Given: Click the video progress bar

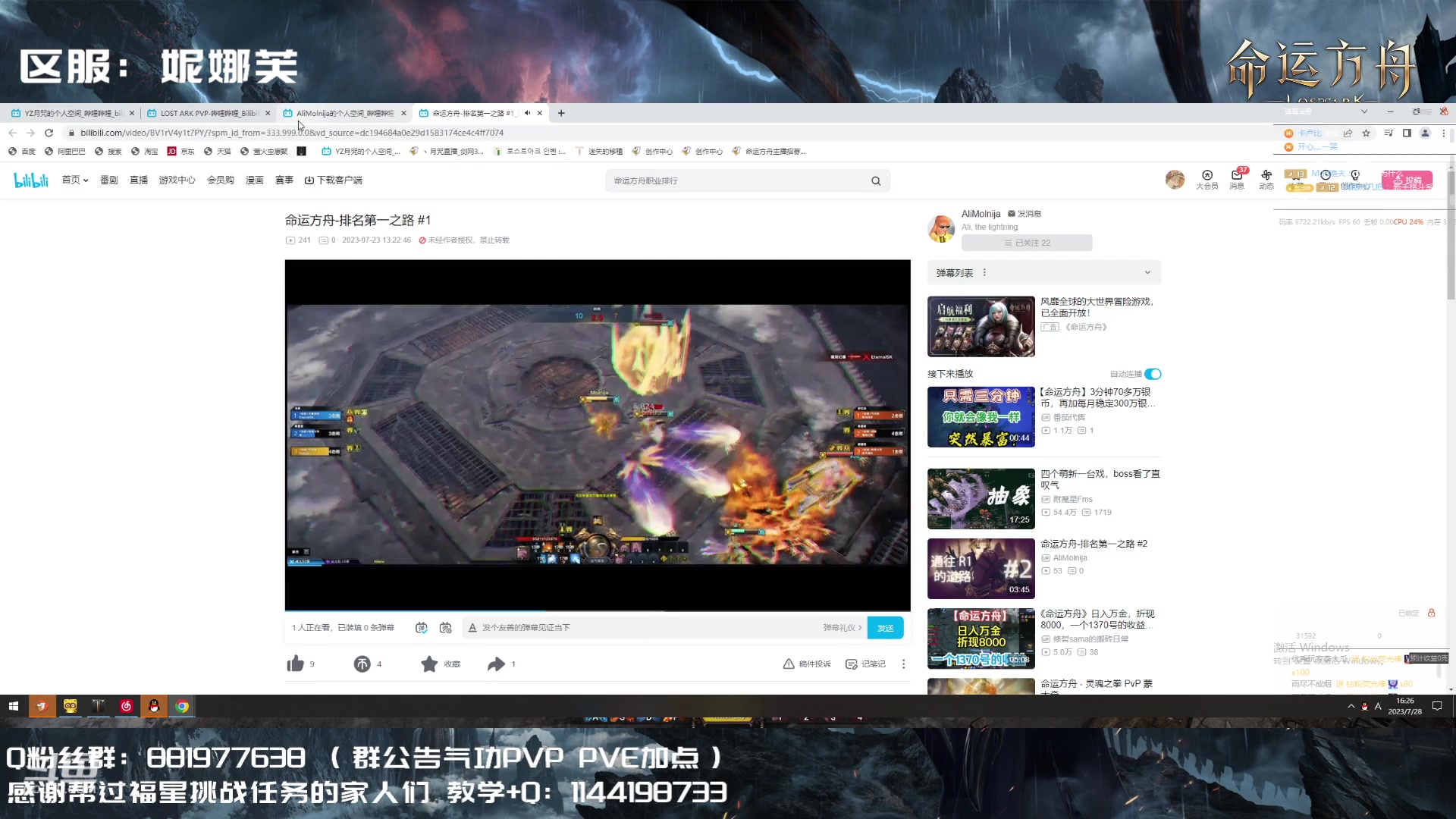Looking at the screenshot, I should click(598, 610).
